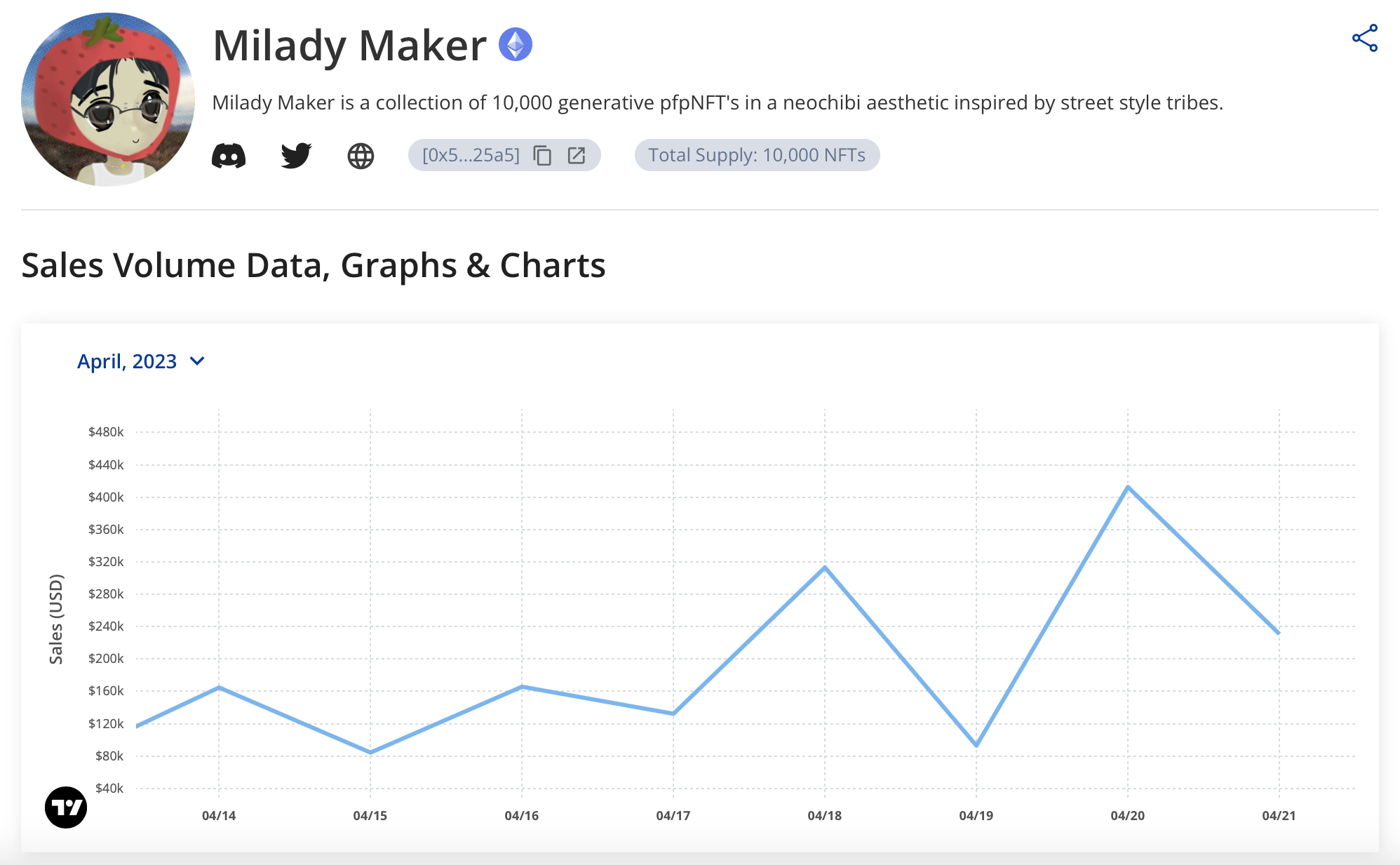
Task: Click the 04/19 low point on line
Action: pos(976,745)
